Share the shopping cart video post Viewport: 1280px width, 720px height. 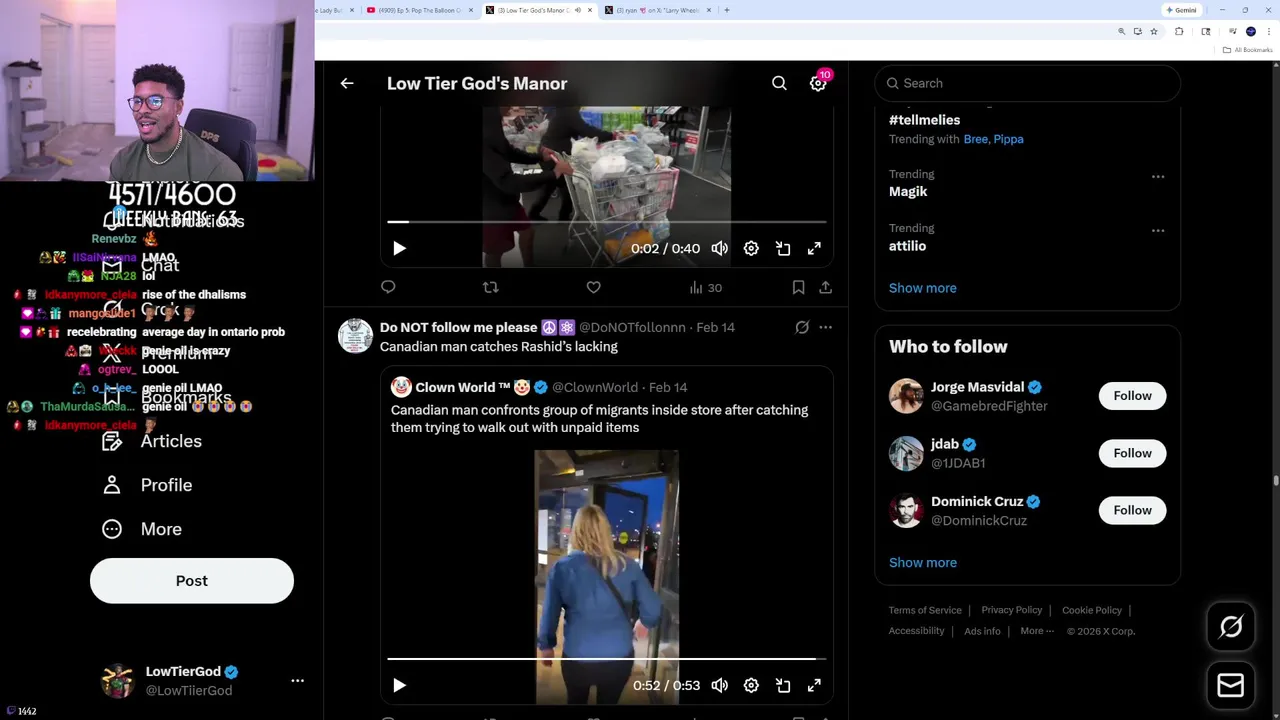point(825,287)
